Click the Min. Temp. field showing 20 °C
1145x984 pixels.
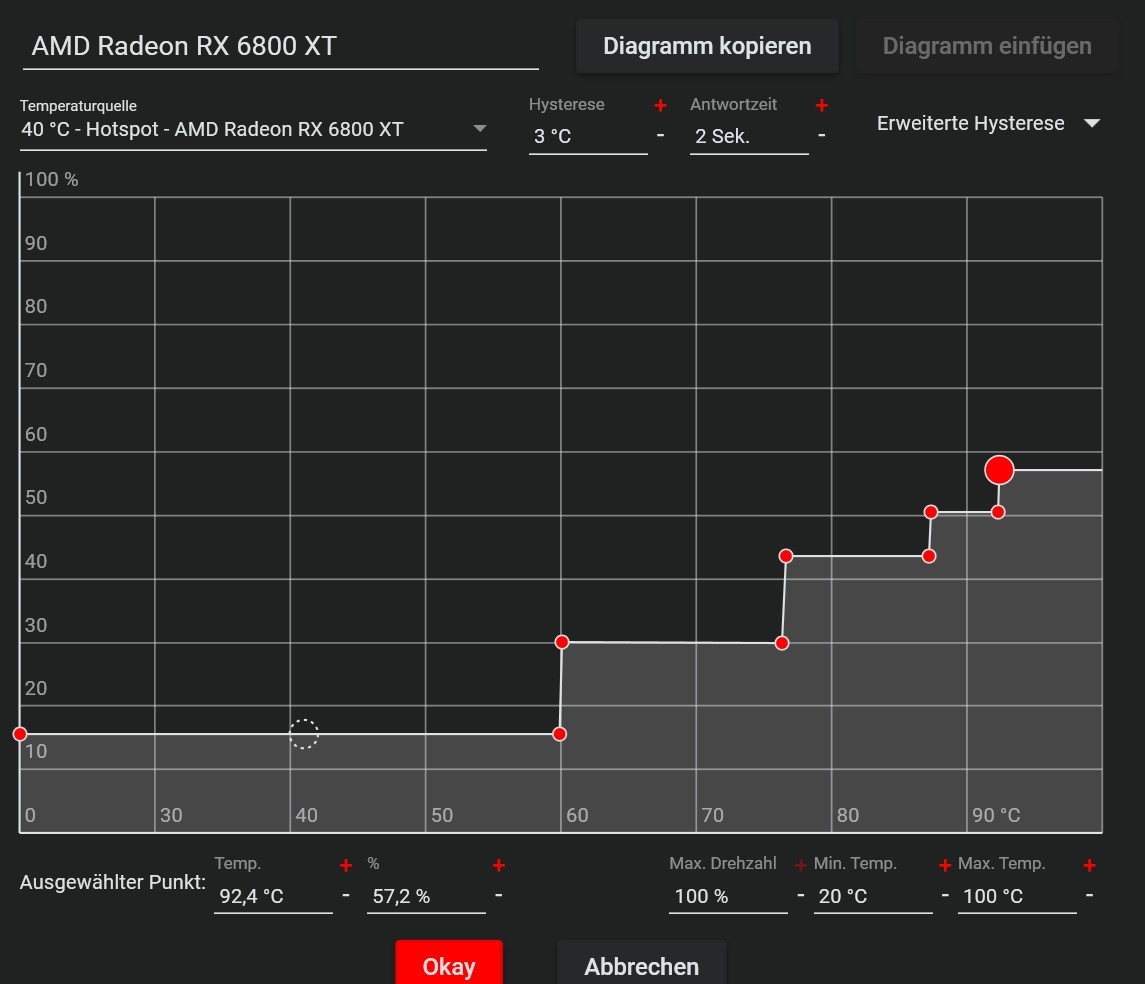point(873,896)
